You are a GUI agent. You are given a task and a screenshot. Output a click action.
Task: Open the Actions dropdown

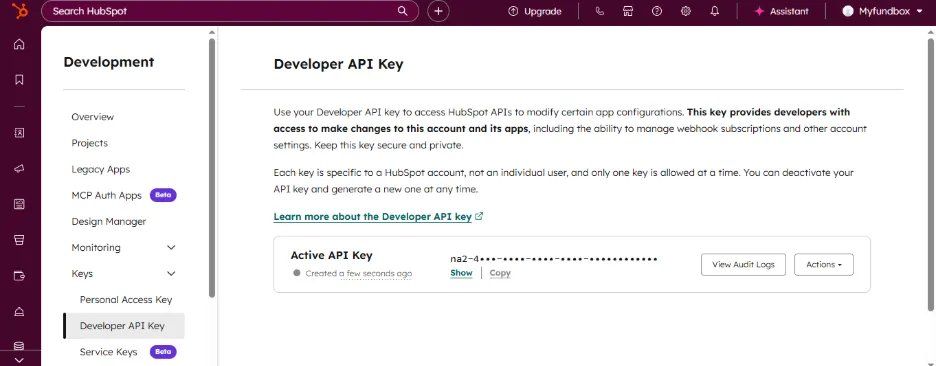(824, 264)
